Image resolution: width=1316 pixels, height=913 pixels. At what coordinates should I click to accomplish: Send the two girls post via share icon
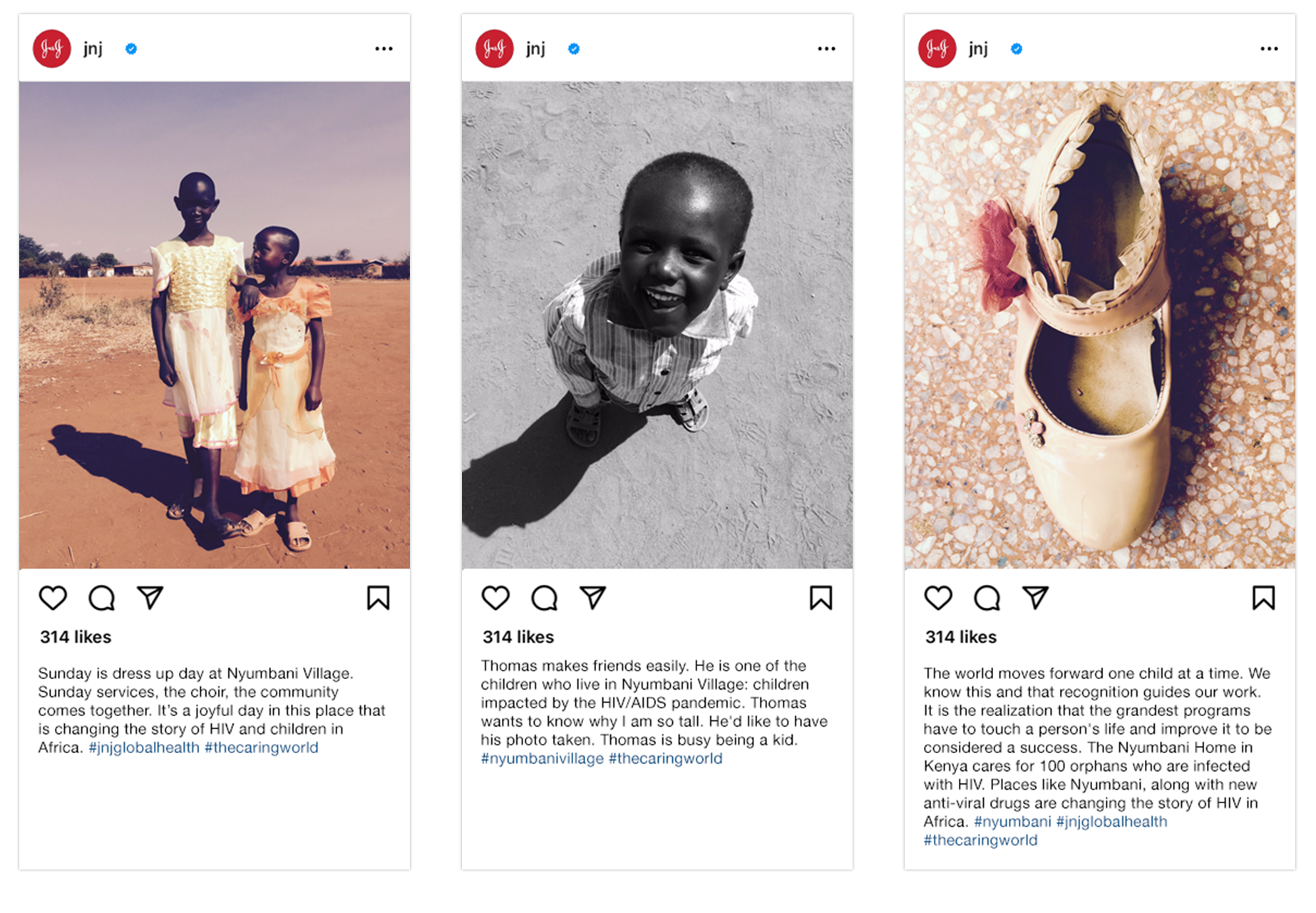click(x=150, y=597)
